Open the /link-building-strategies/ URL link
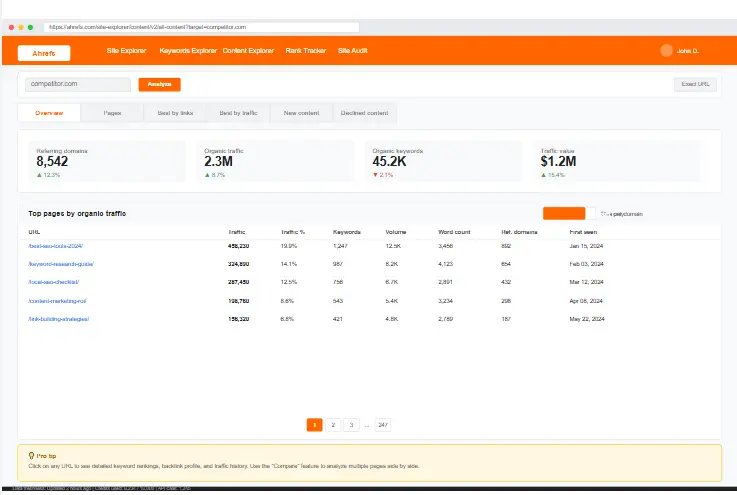The height and width of the screenshot is (495, 737). (58, 319)
